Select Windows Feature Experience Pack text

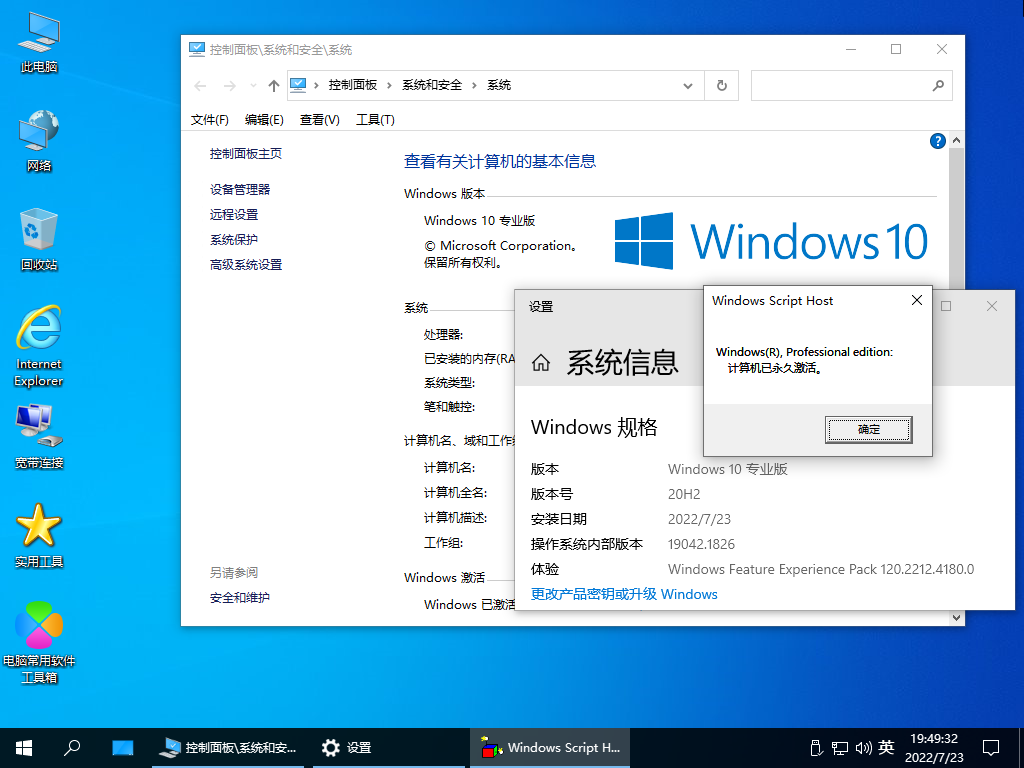(x=821, y=569)
